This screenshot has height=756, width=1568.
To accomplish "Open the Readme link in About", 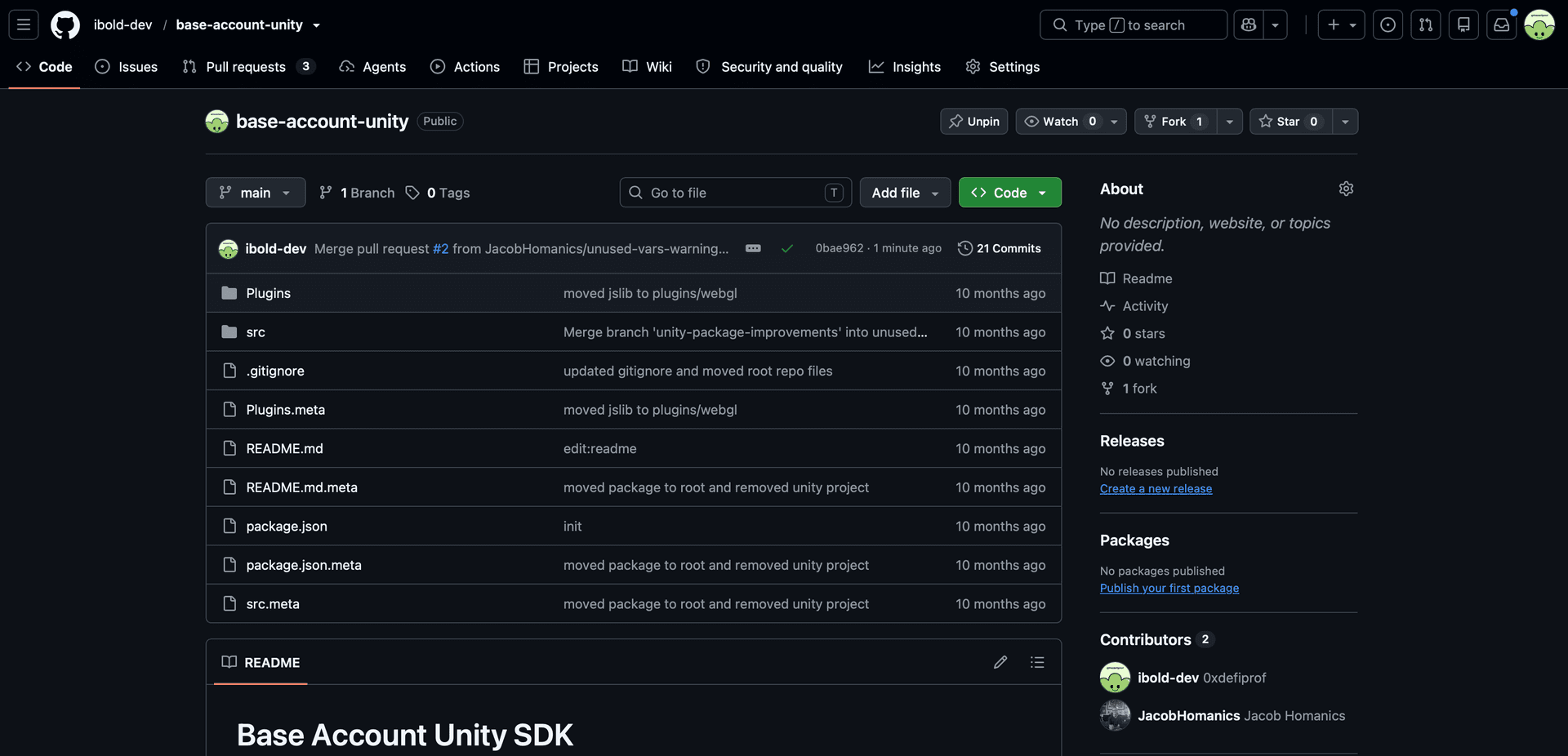I will pos(1136,278).
